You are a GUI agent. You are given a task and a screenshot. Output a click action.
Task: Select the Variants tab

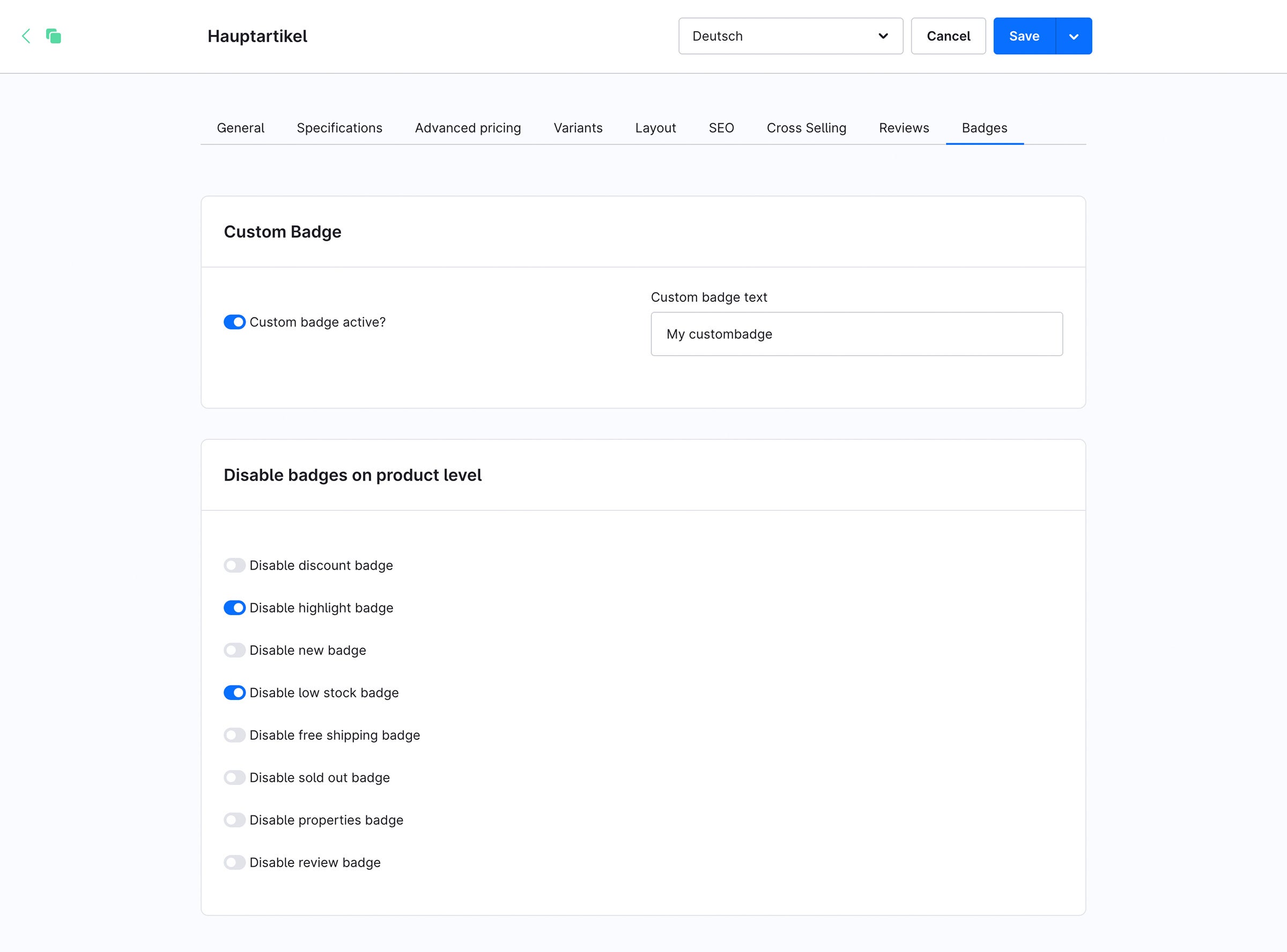(578, 128)
